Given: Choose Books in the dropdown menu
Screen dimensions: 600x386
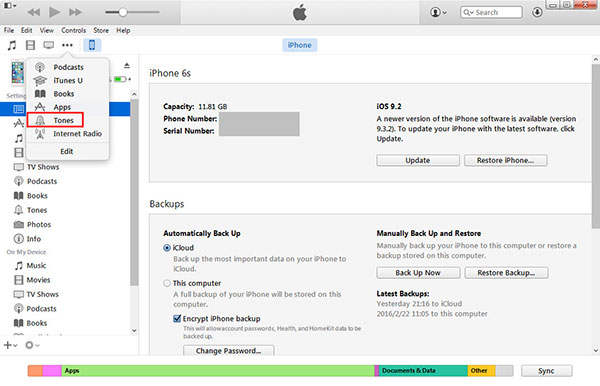Looking at the screenshot, I should (x=68, y=94).
